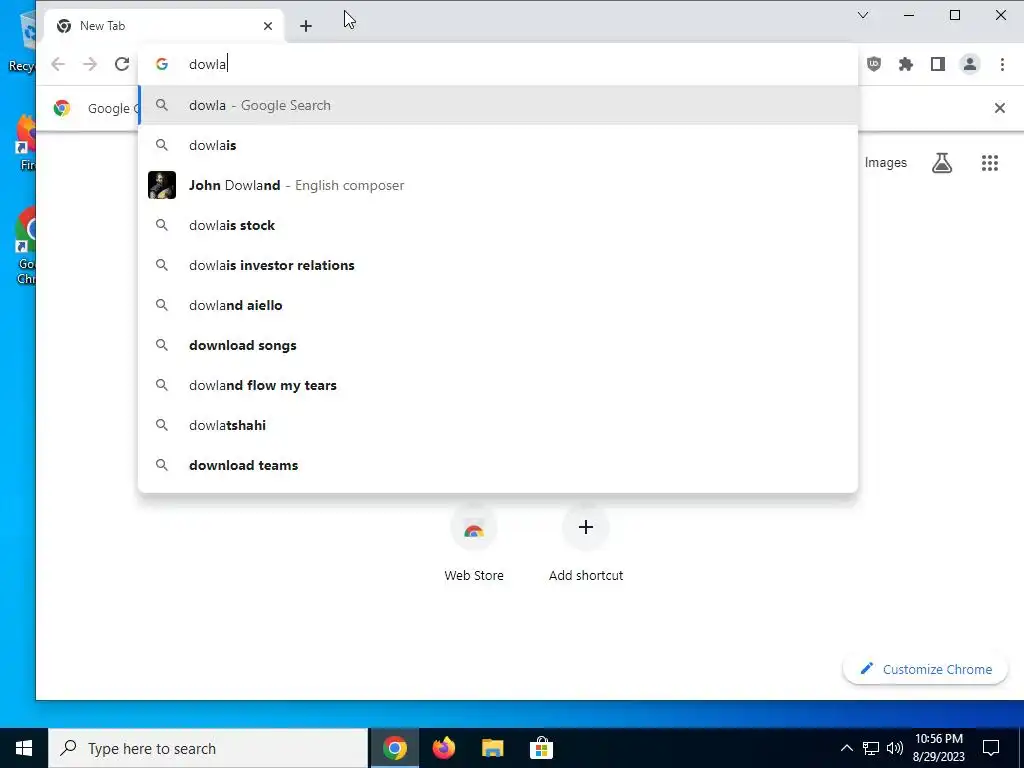Choose the 'download songs' suggestion

498,345
